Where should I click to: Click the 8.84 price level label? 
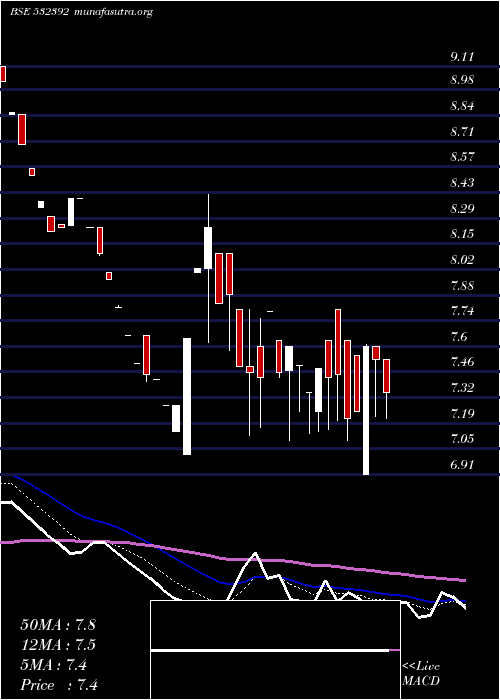[462, 106]
